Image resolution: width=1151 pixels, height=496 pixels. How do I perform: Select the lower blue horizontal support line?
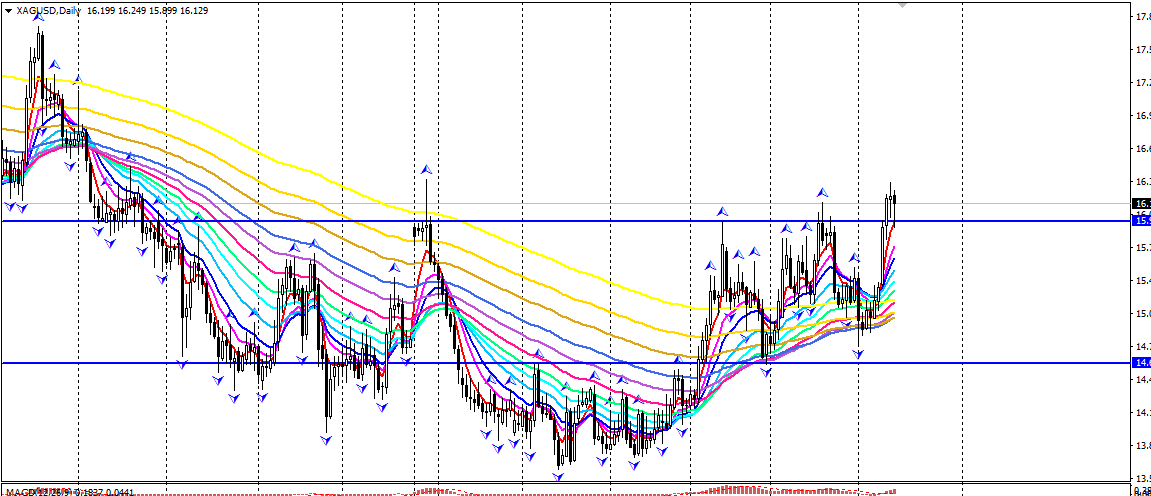tap(565, 362)
